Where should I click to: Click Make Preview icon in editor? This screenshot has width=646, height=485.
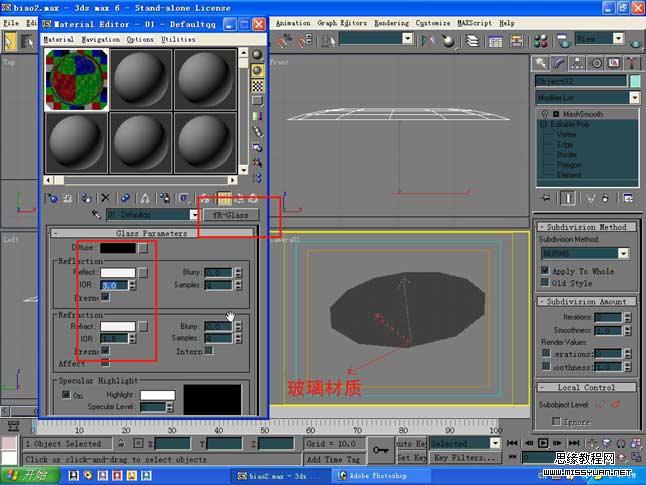(x=257, y=132)
